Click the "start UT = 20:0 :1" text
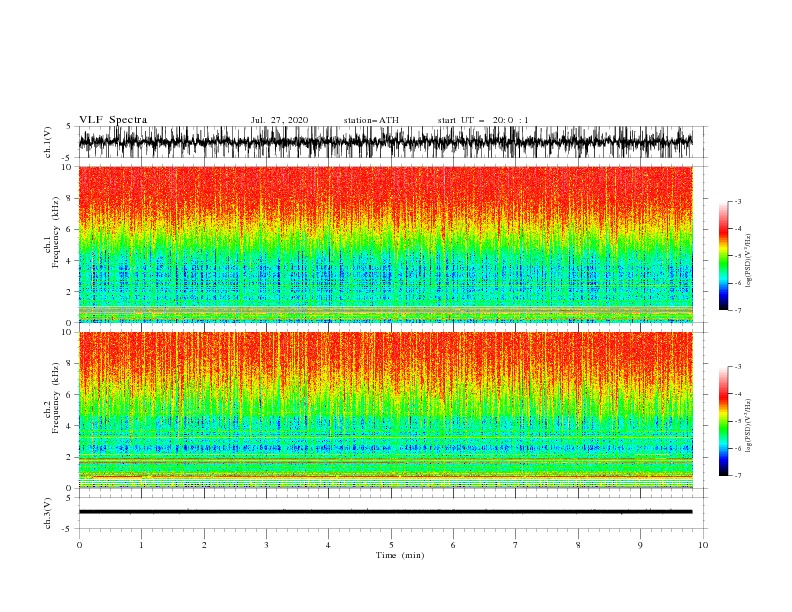Screen dimensions: 792x612 (x=483, y=120)
